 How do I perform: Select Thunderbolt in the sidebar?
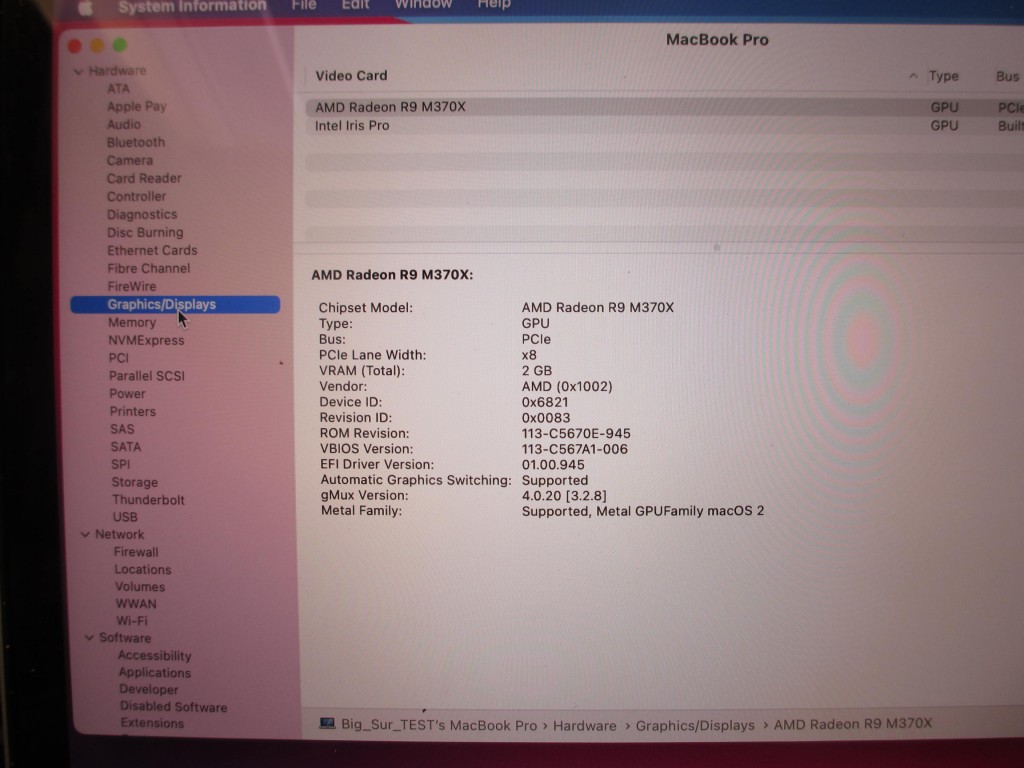coord(148,500)
